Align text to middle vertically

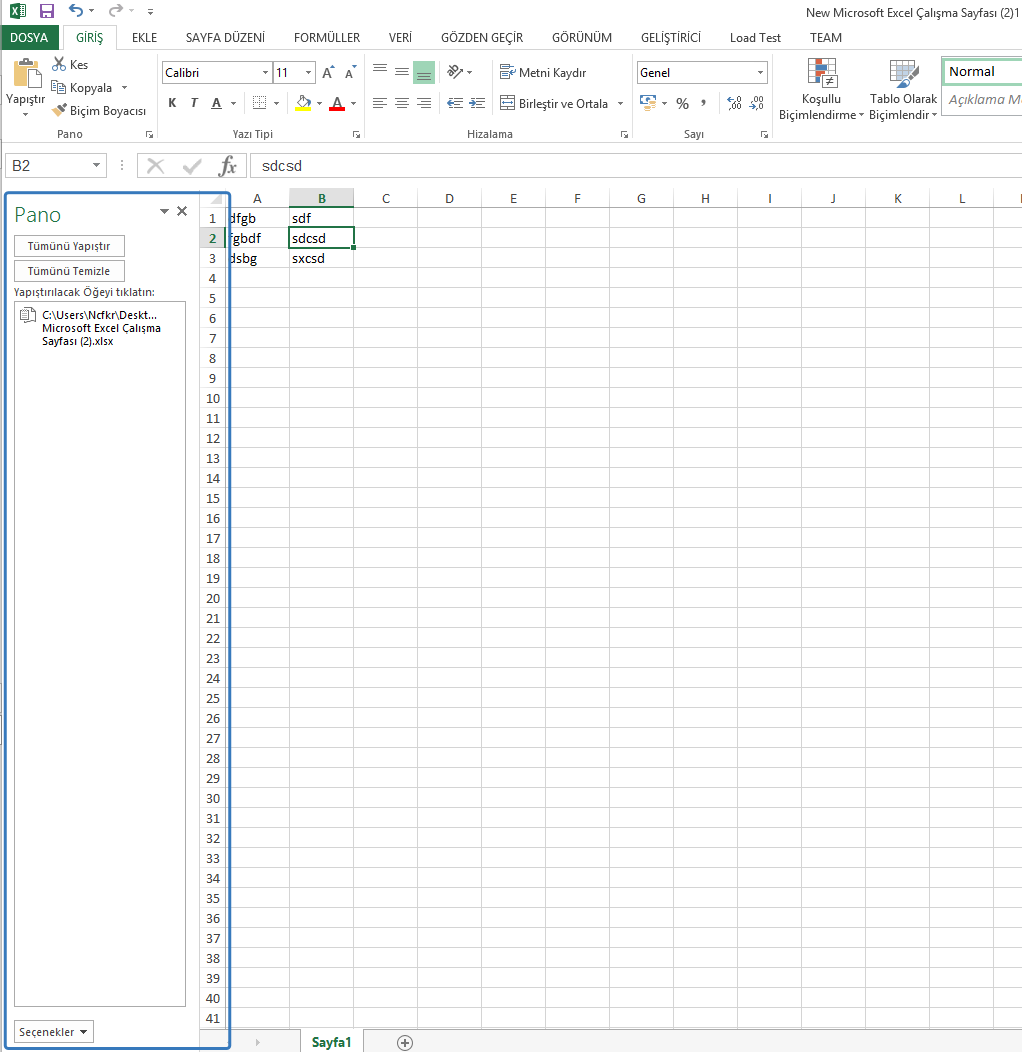tap(402, 72)
